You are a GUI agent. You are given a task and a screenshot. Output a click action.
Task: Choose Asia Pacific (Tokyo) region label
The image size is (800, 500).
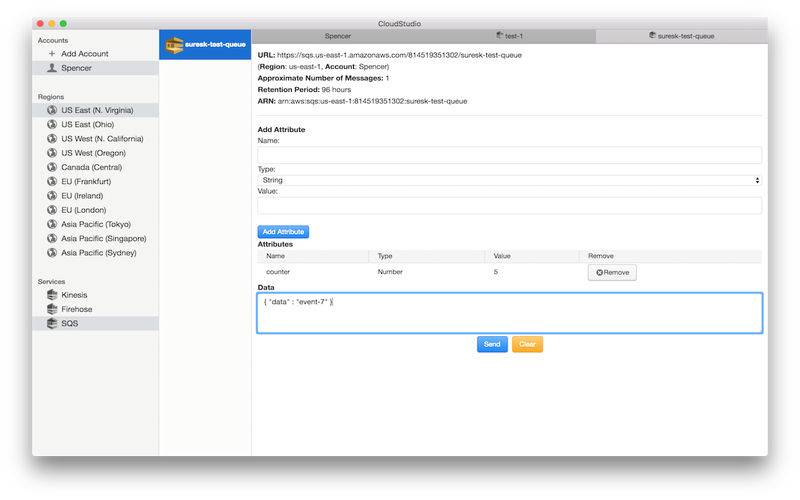point(96,224)
